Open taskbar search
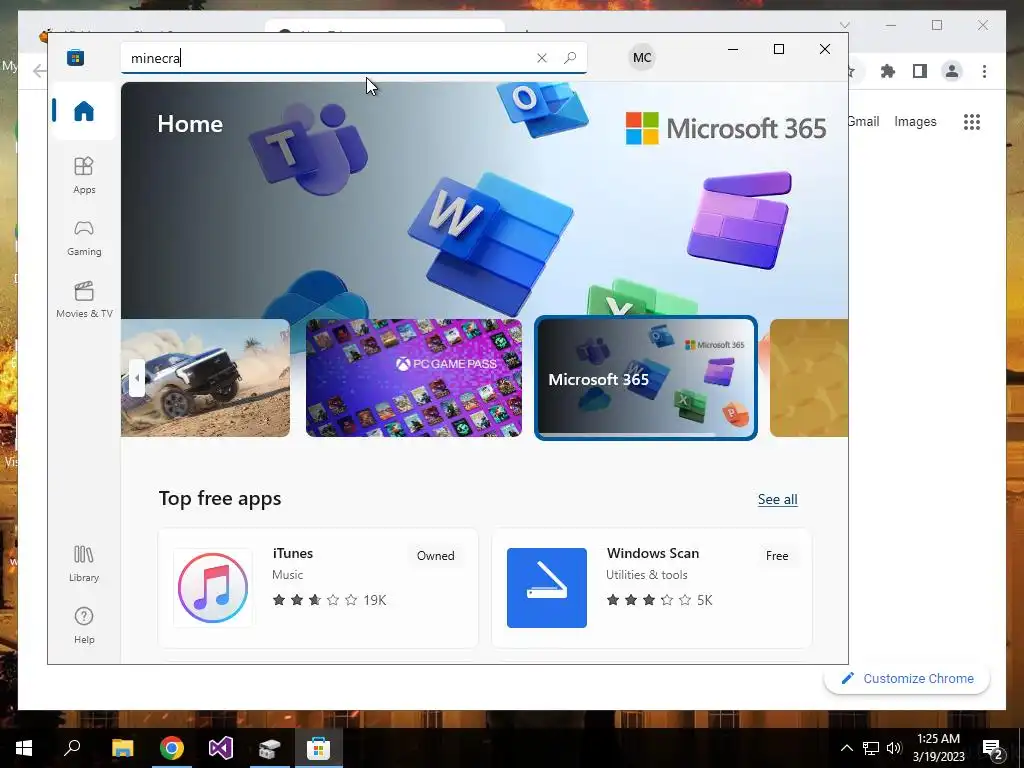This screenshot has height=768, width=1024. click(x=72, y=748)
